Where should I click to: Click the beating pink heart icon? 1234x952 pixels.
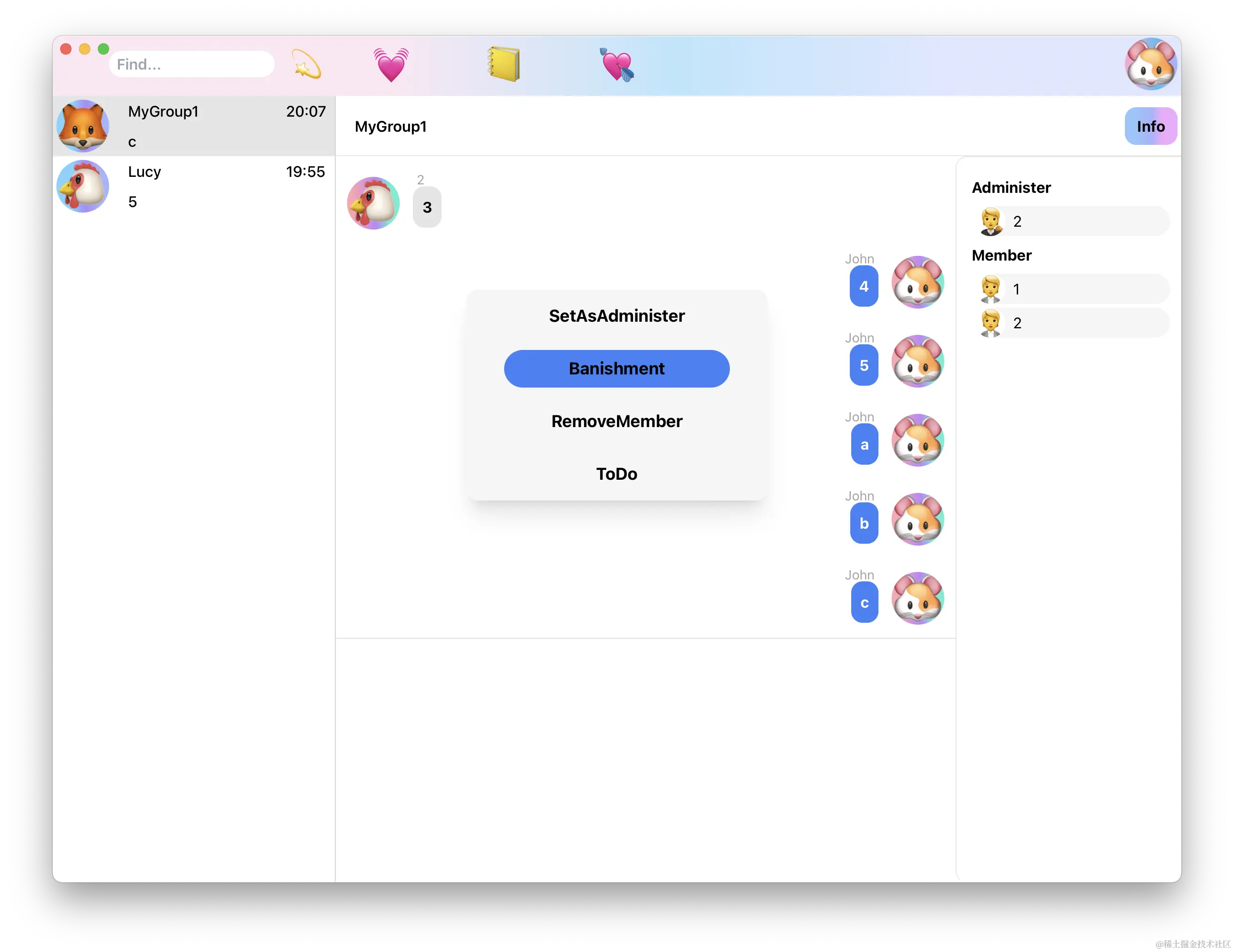pyautogui.click(x=390, y=64)
